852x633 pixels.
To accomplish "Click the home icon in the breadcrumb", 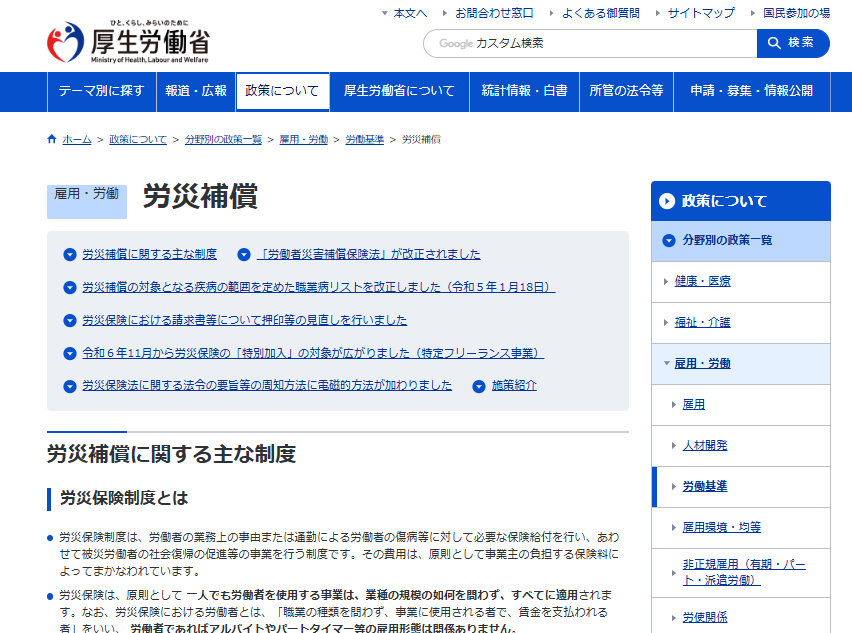I will pyautogui.click(x=50, y=139).
